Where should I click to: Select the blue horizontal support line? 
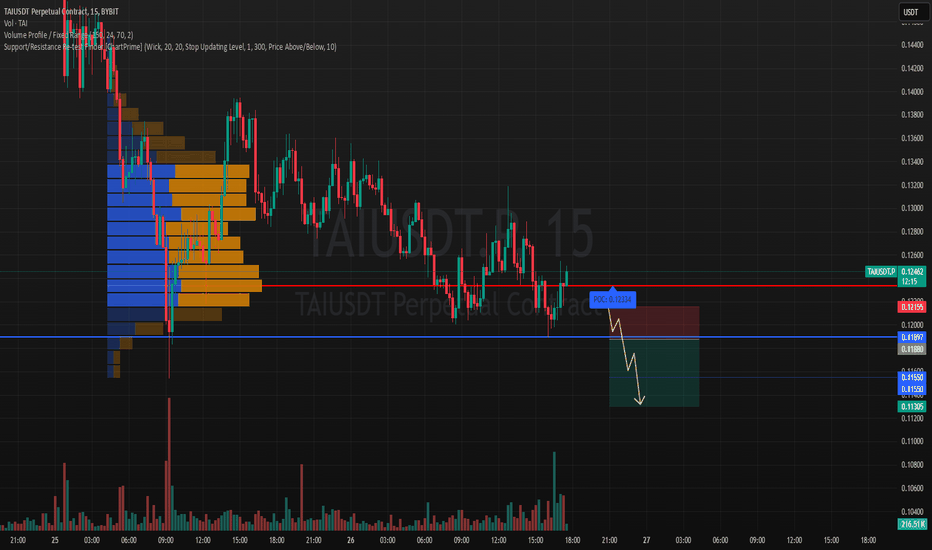coord(449,337)
